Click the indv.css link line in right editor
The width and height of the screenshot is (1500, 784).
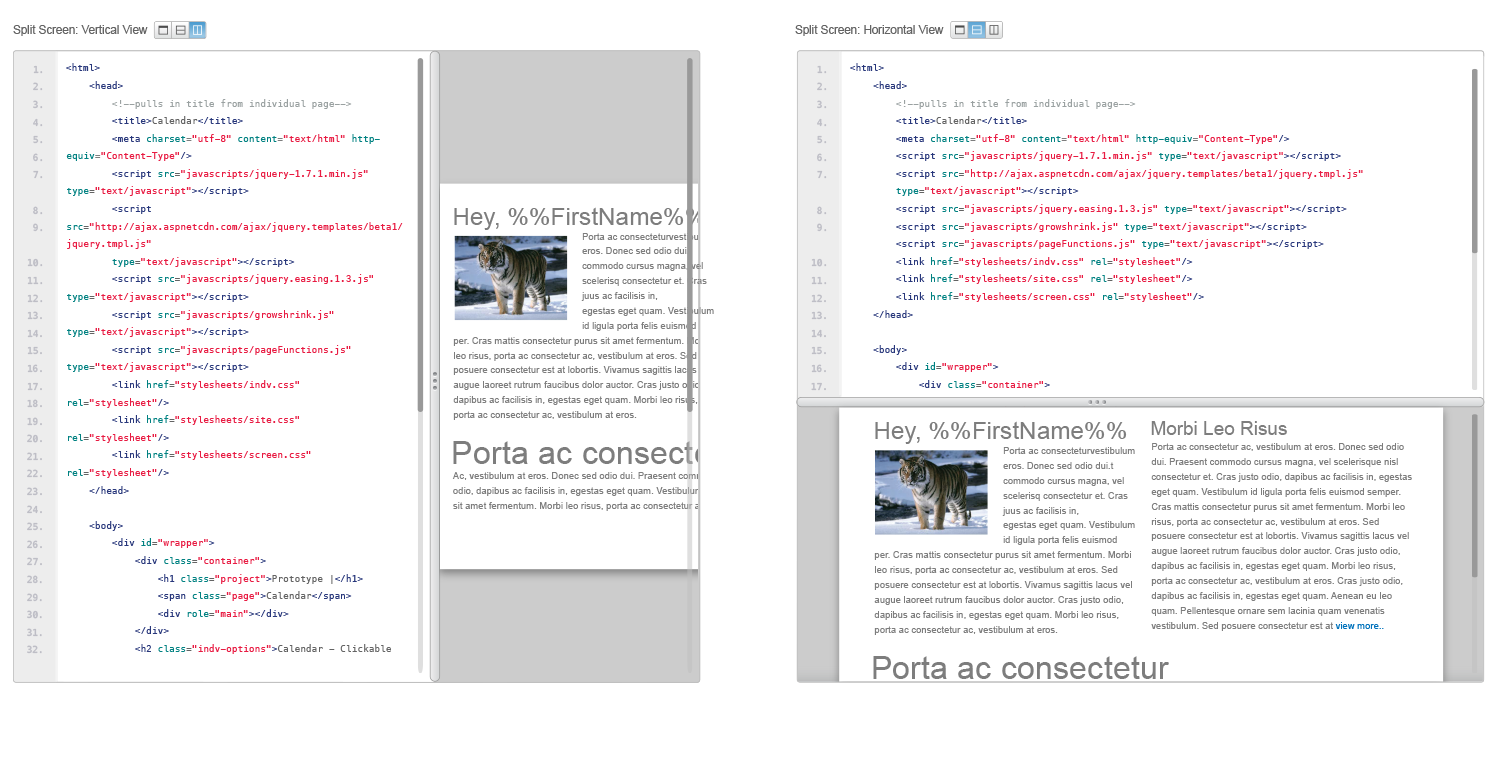click(x=1044, y=262)
